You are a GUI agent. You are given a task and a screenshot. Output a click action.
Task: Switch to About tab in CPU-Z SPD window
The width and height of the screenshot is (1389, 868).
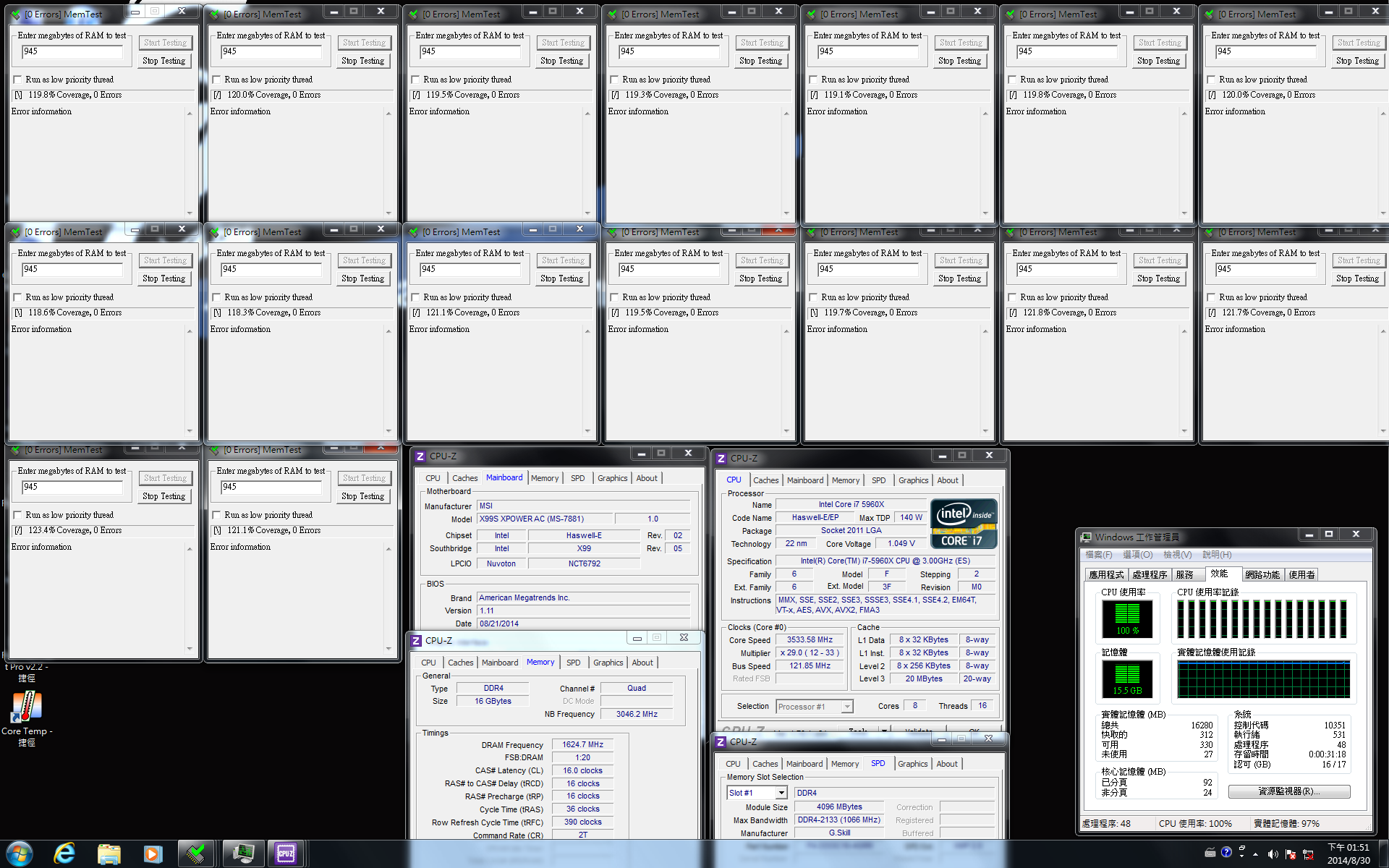[x=947, y=764]
